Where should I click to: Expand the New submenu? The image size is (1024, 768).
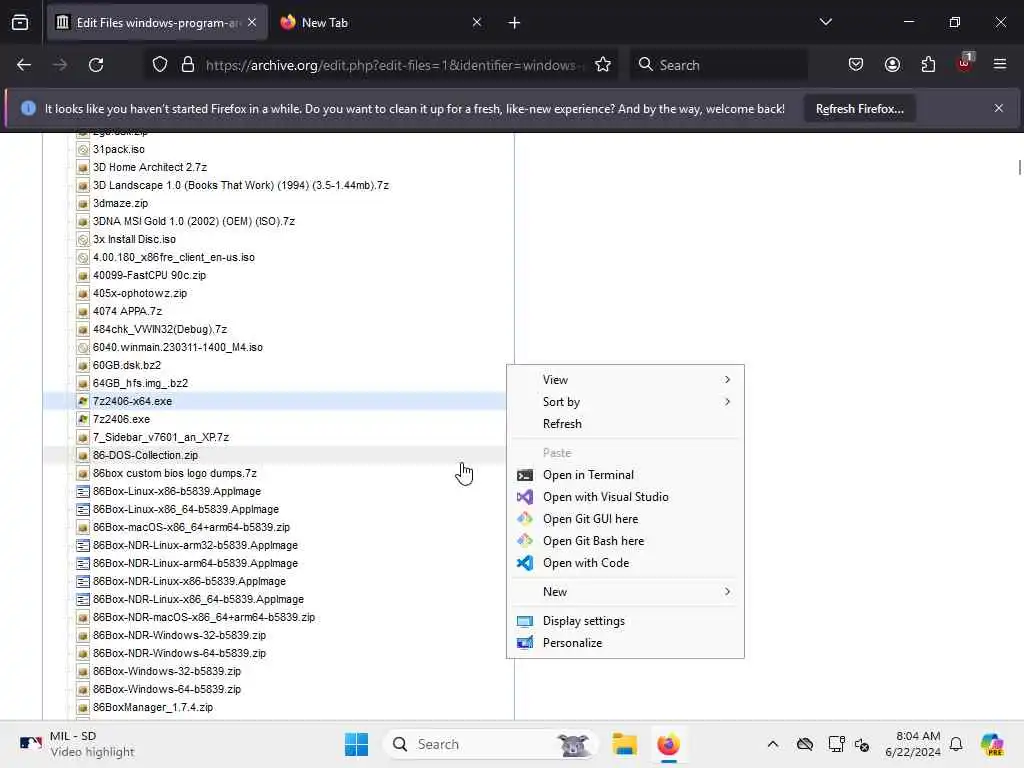click(x=625, y=592)
